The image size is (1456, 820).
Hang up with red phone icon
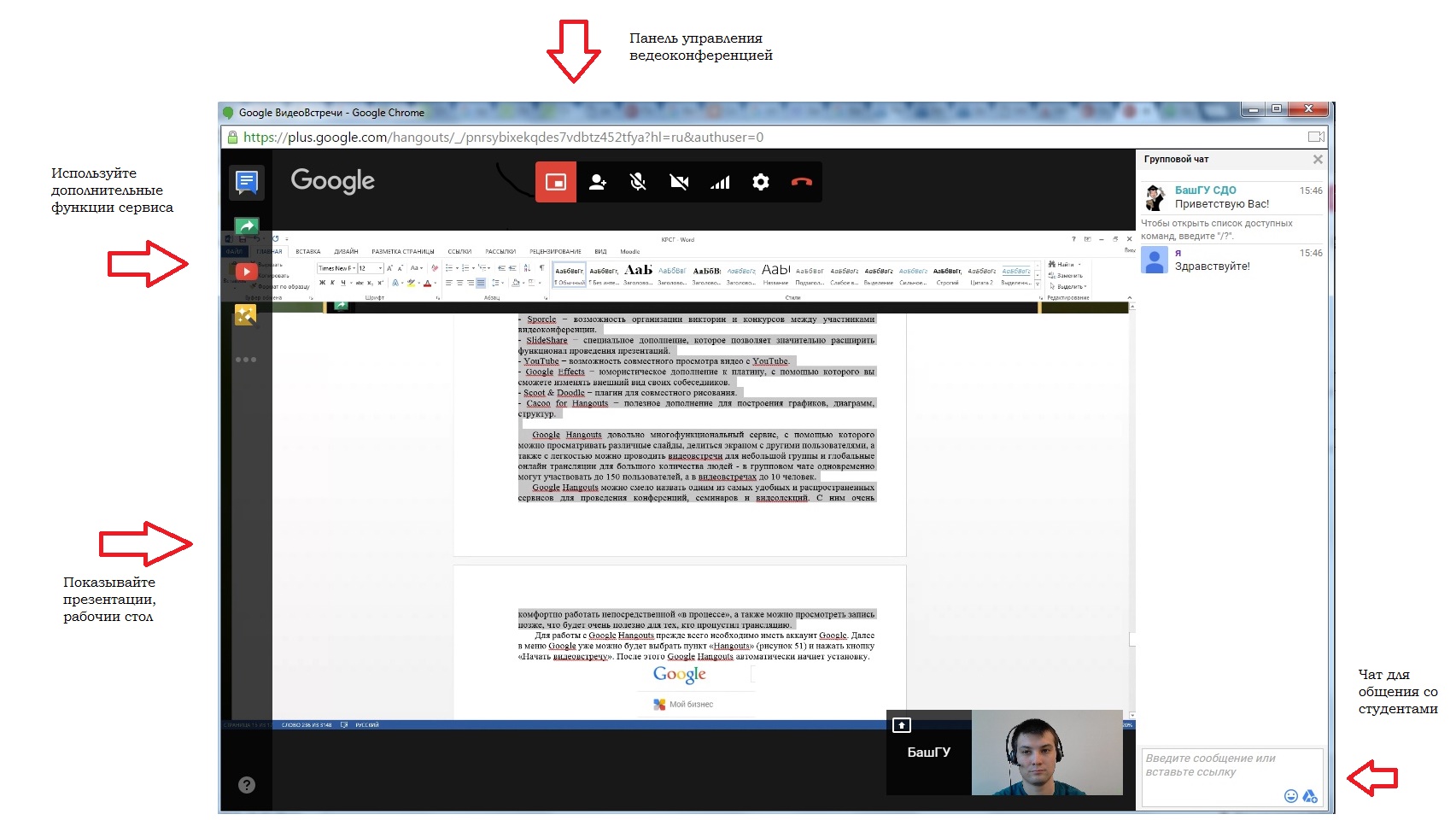point(801,182)
